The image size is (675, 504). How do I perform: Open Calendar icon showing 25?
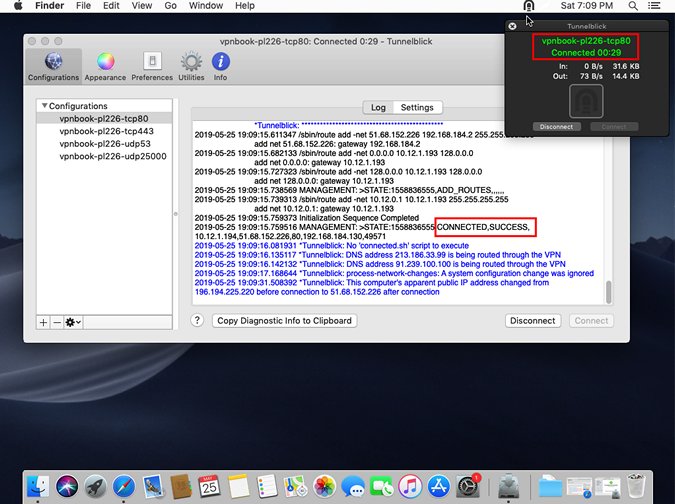tap(209, 487)
